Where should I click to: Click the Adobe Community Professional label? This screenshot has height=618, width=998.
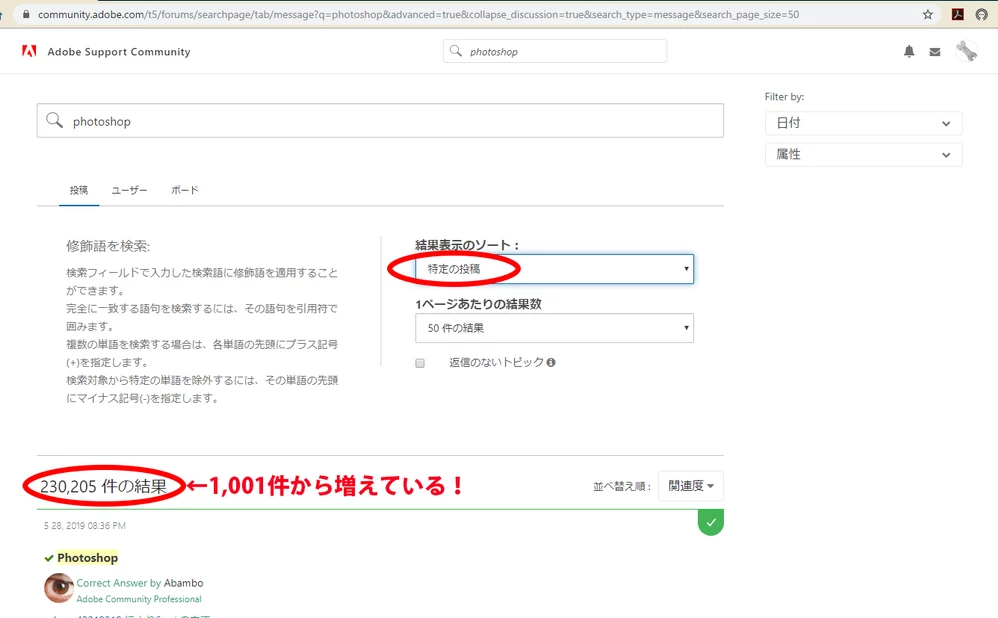(139, 600)
